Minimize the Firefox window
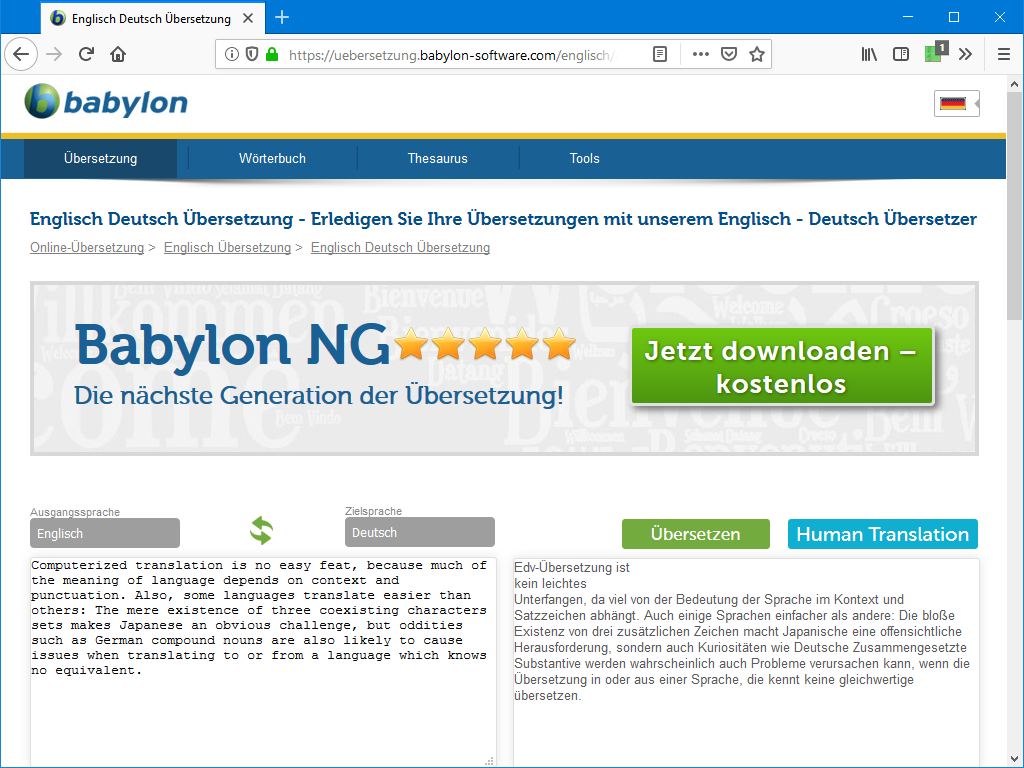The width and height of the screenshot is (1024, 768). coord(908,17)
